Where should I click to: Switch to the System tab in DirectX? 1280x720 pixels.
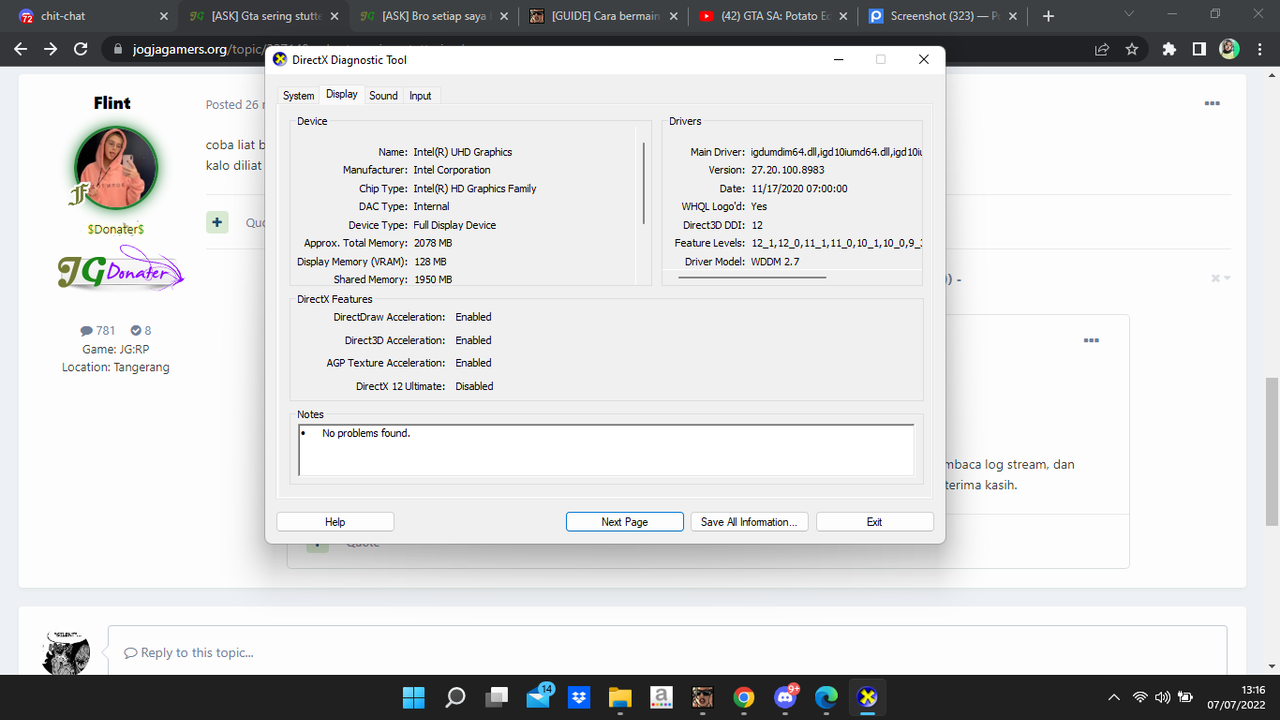pyautogui.click(x=298, y=96)
